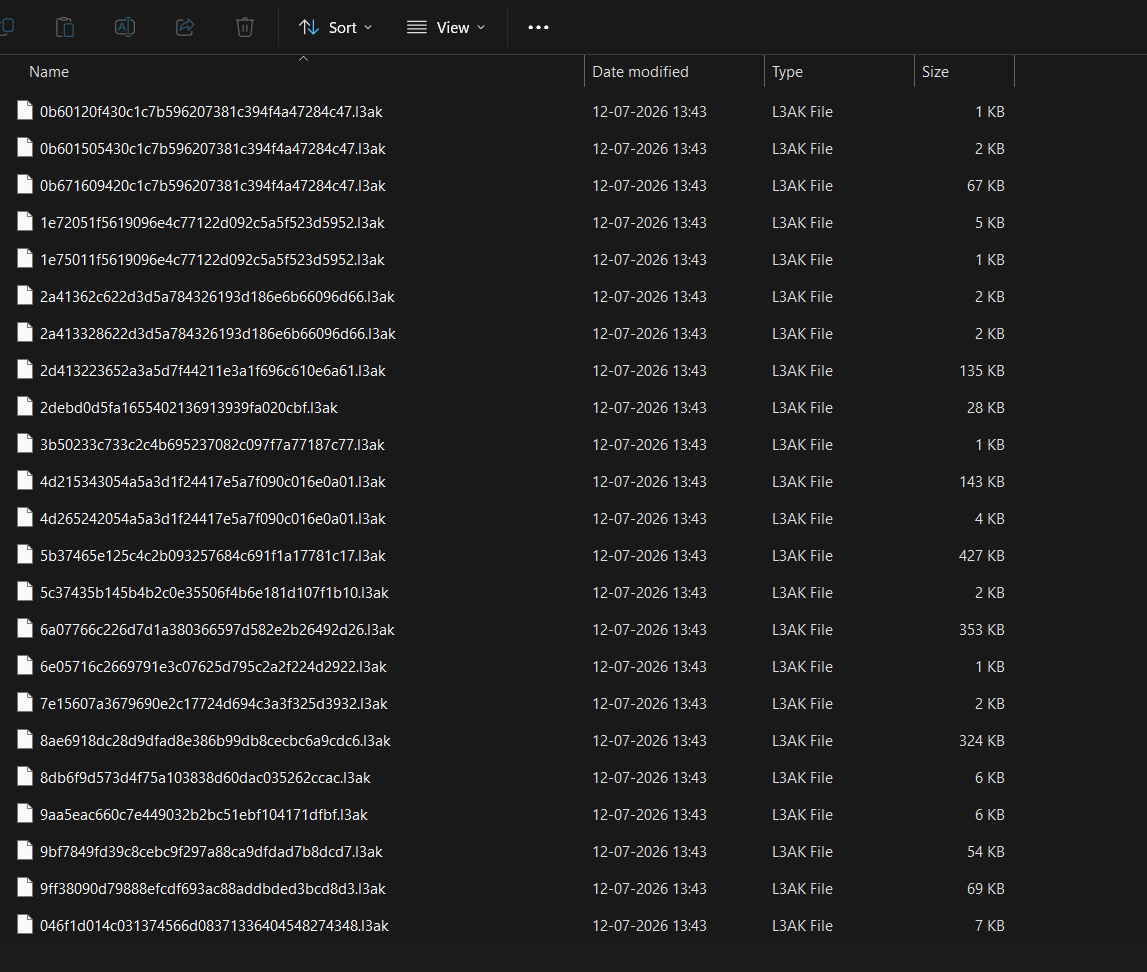Viewport: 1147px width, 972px height.
Task: Sort by the Size column header
Action: 935,72
